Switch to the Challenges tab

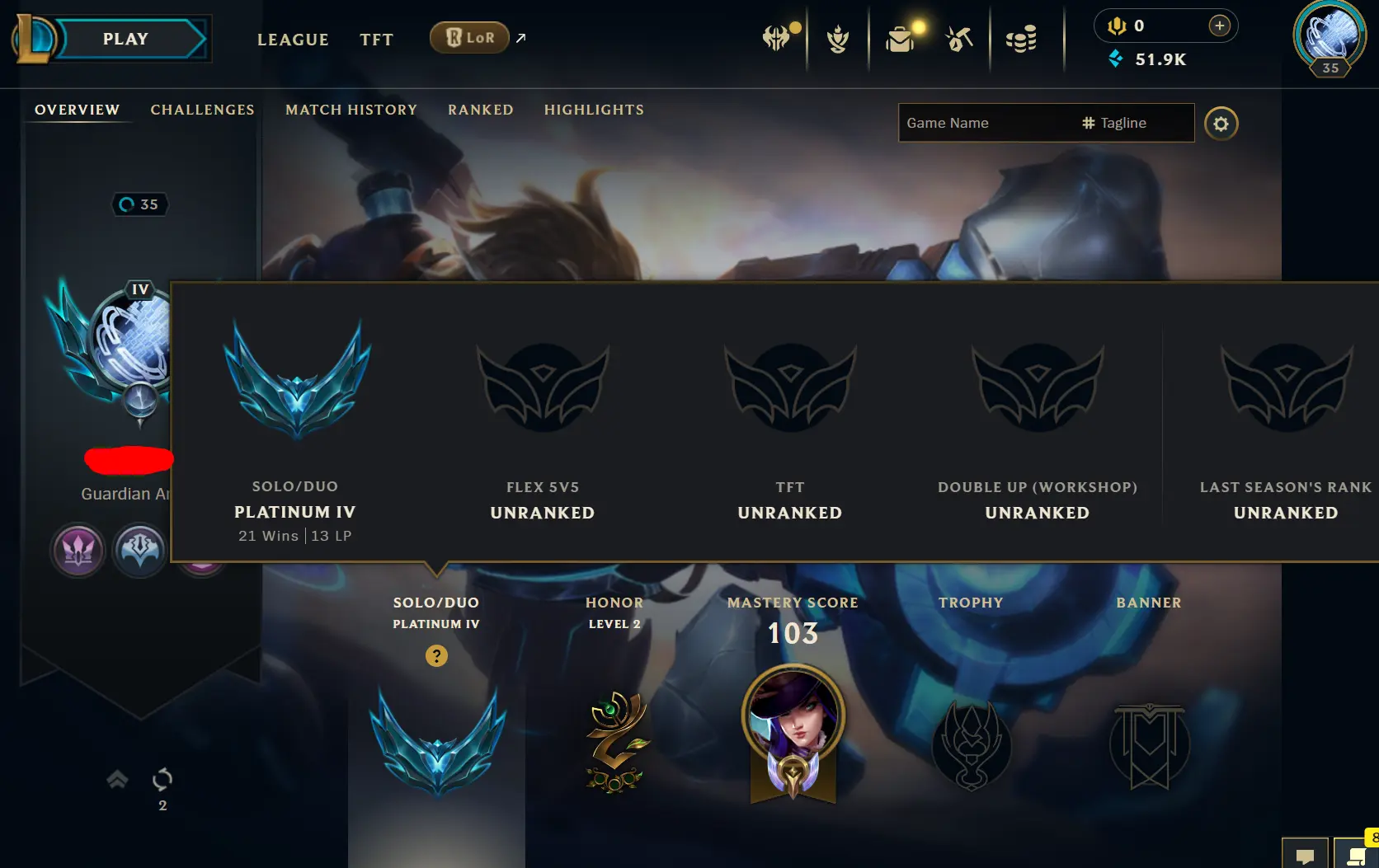(202, 110)
